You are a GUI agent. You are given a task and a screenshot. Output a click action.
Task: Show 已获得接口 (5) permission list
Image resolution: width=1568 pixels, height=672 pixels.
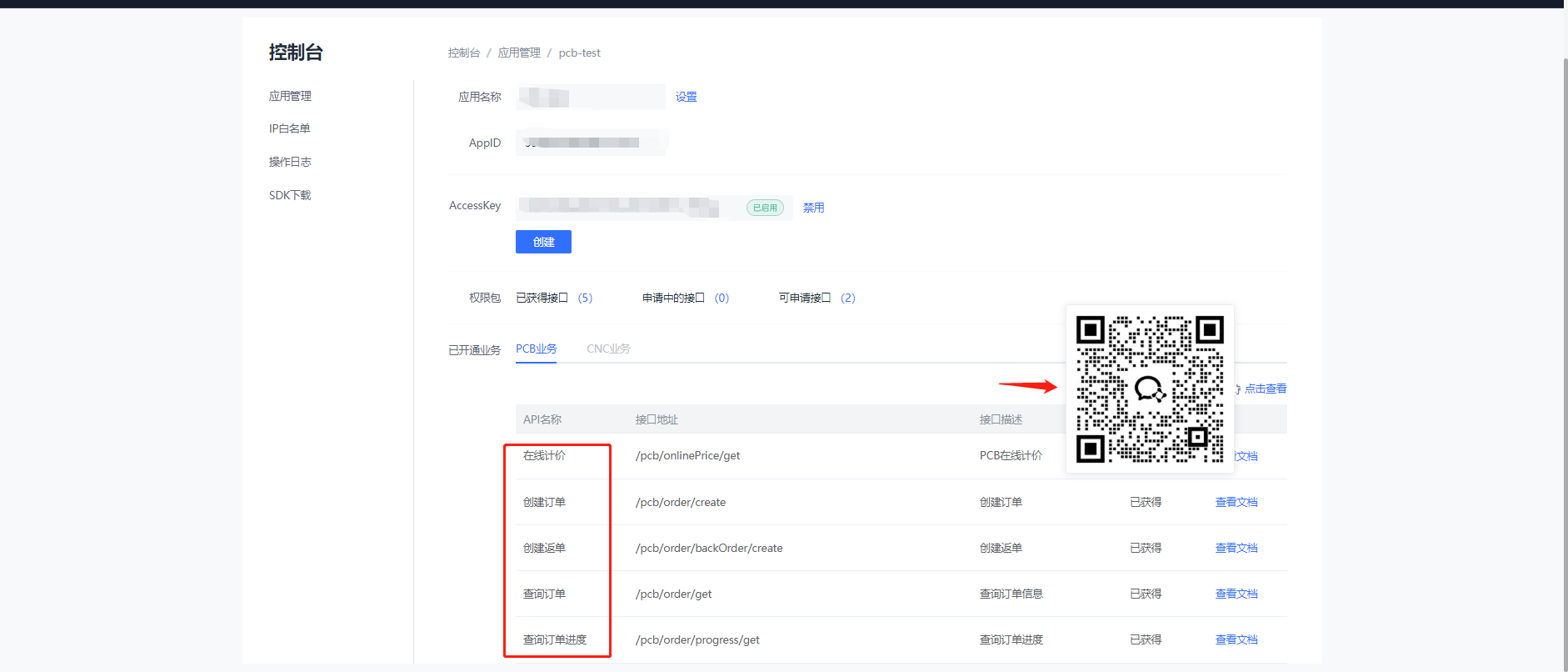pos(554,298)
